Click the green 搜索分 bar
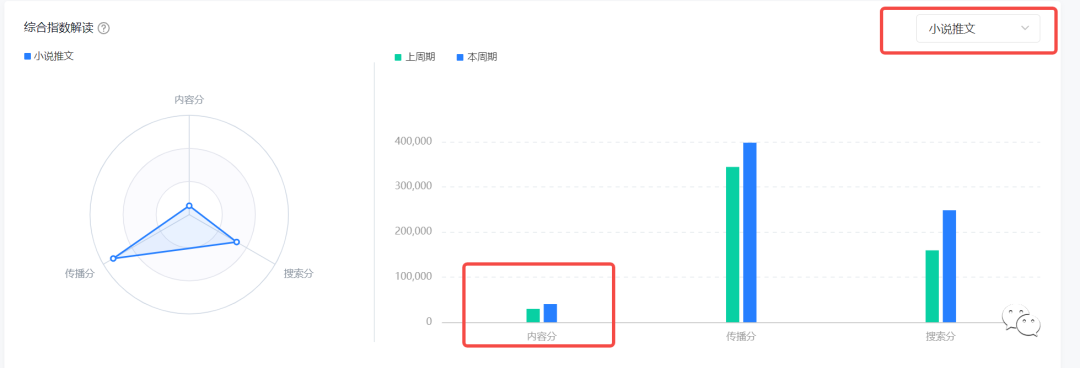This screenshot has width=1080, height=368. [x=932, y=286]
